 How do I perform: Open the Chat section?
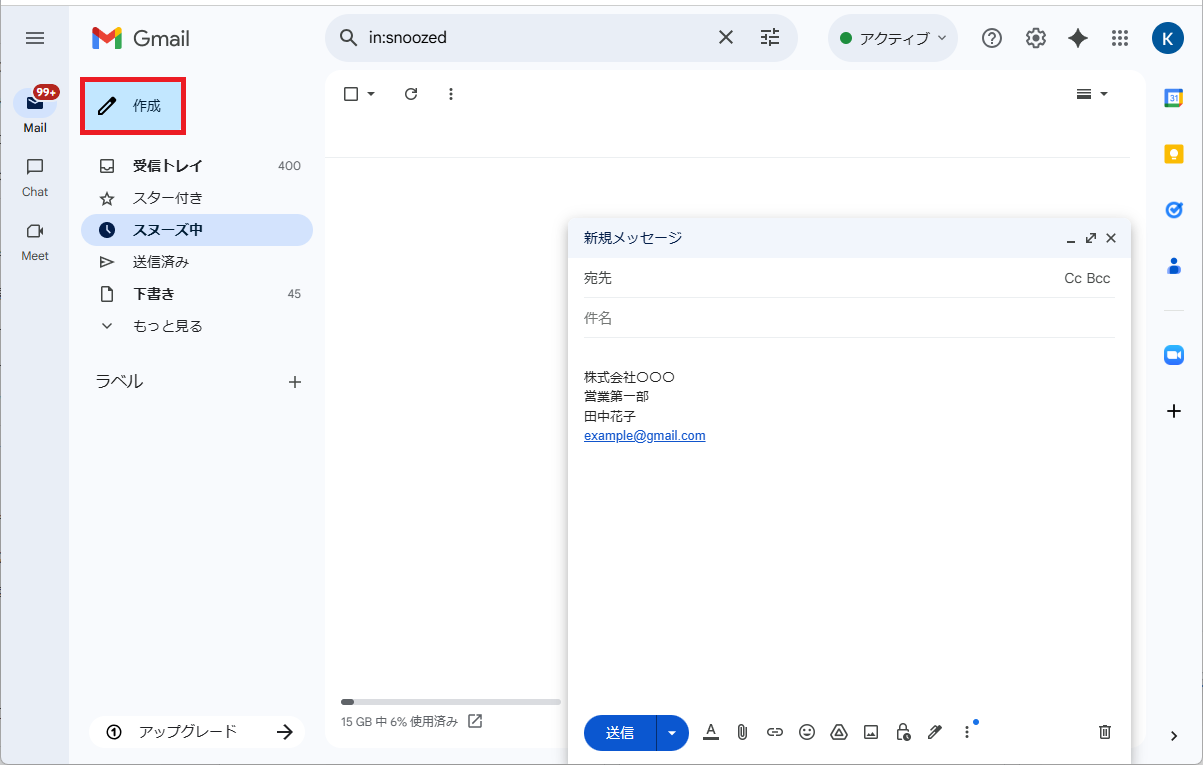coord(34,177)
